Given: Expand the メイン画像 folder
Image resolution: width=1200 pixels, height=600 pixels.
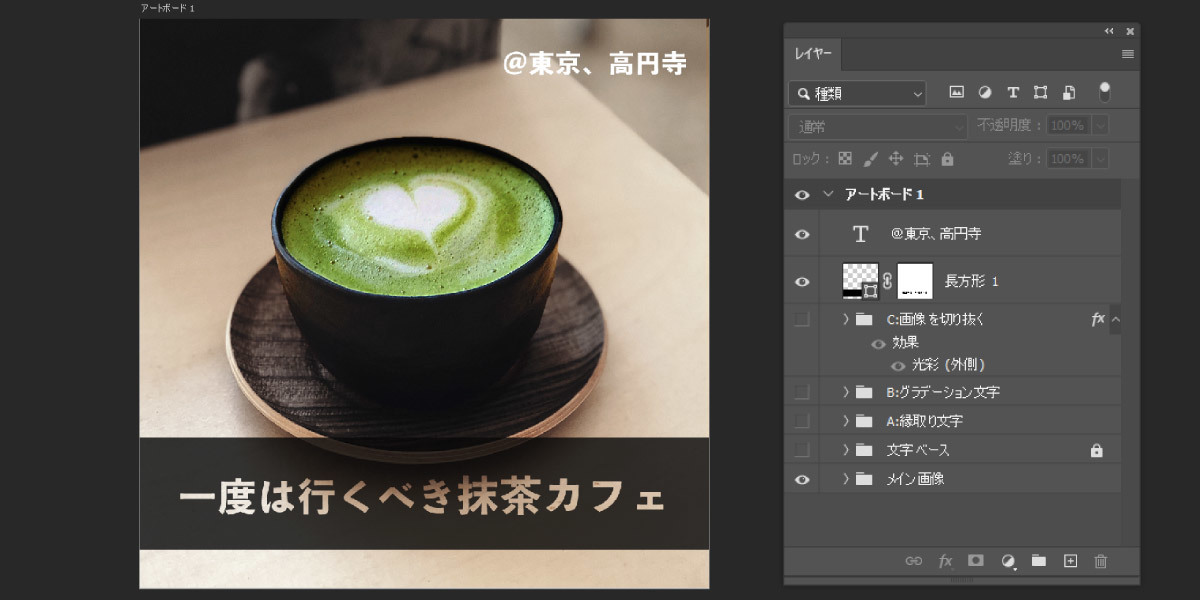Looking at the screenshot, I should [x=846, y=479].
